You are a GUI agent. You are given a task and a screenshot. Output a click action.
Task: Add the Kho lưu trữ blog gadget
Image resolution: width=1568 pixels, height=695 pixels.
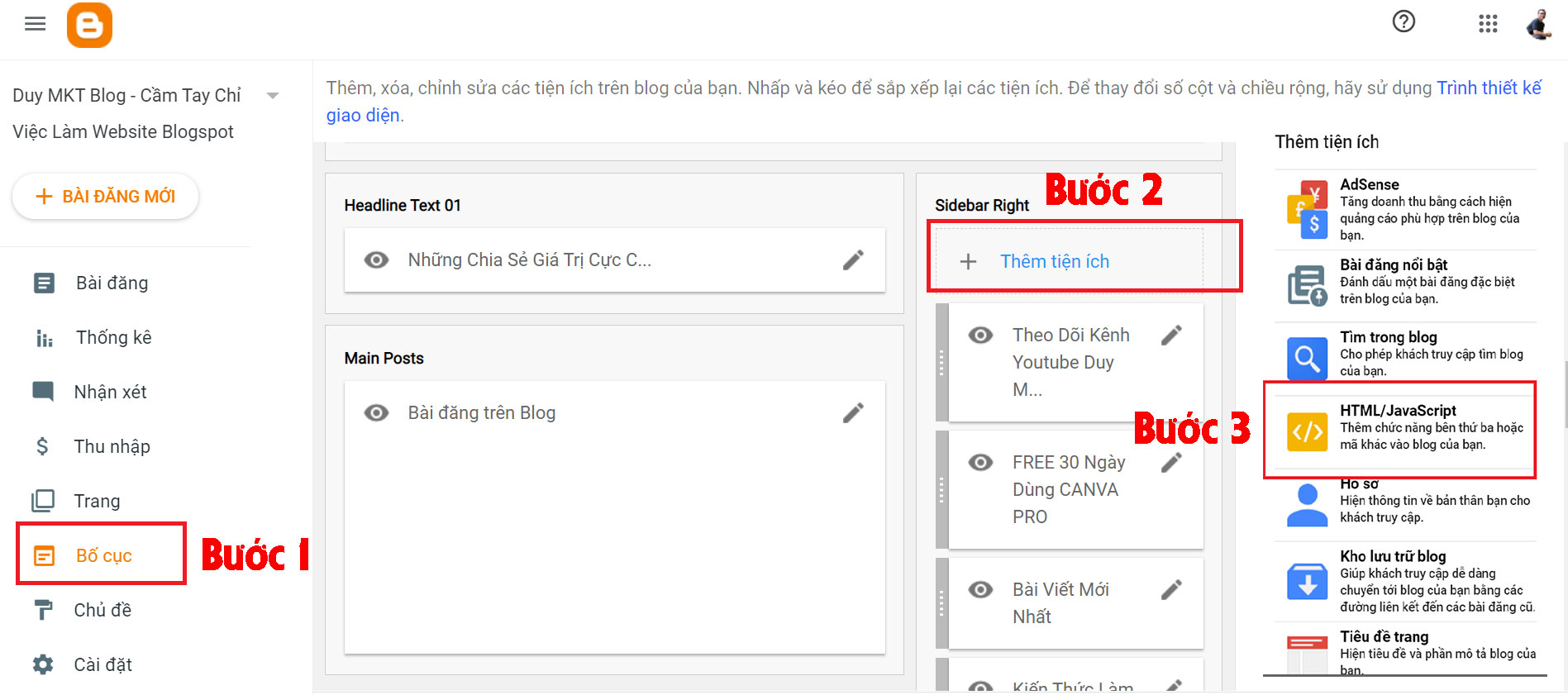(x=1405, y=582)
